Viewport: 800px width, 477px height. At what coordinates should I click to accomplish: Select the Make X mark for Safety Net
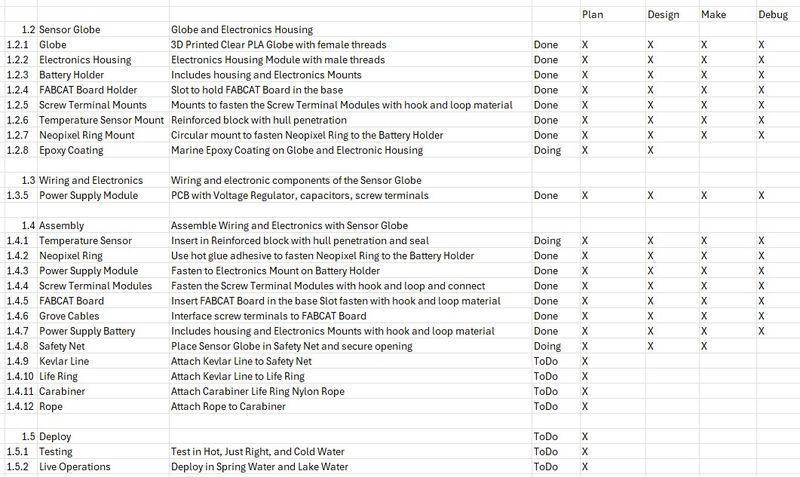pyautogui.click(x=704, y=346)
